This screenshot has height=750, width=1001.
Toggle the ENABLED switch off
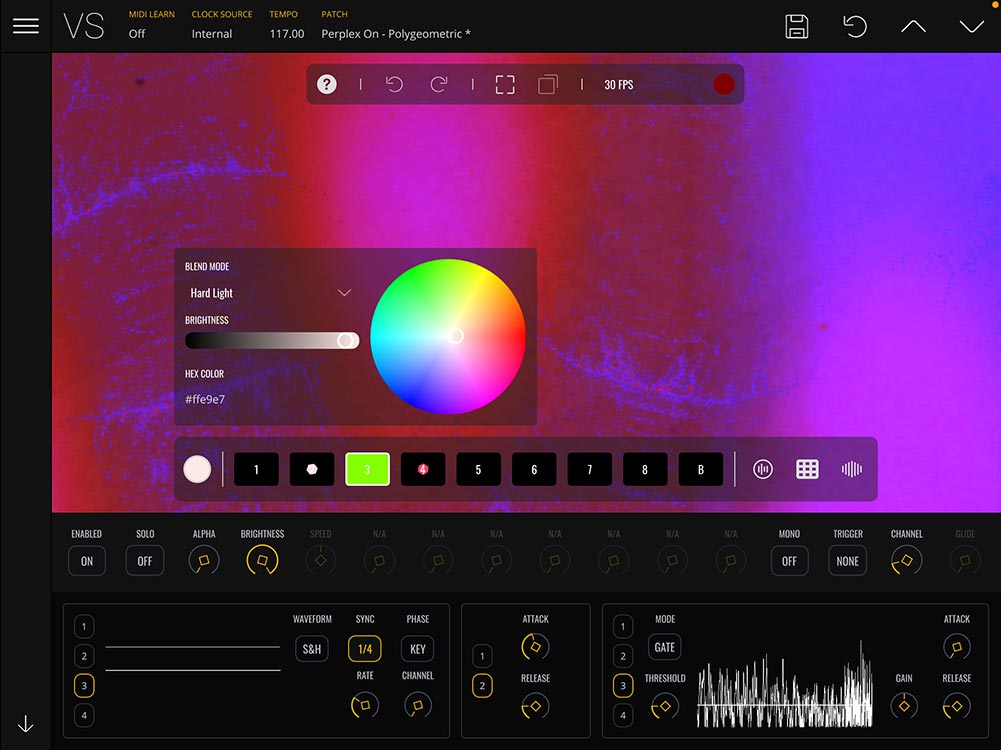coord(87,561)
